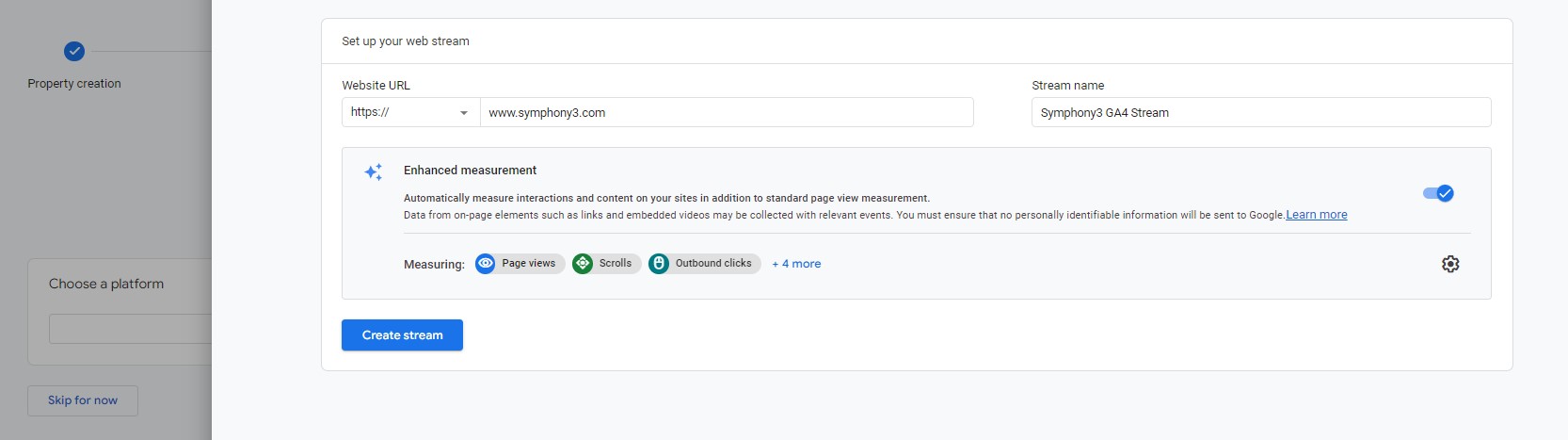Open the https:// protocol dropdown
This screenshot has width=1568, height=440.
[x=410, y=112]
